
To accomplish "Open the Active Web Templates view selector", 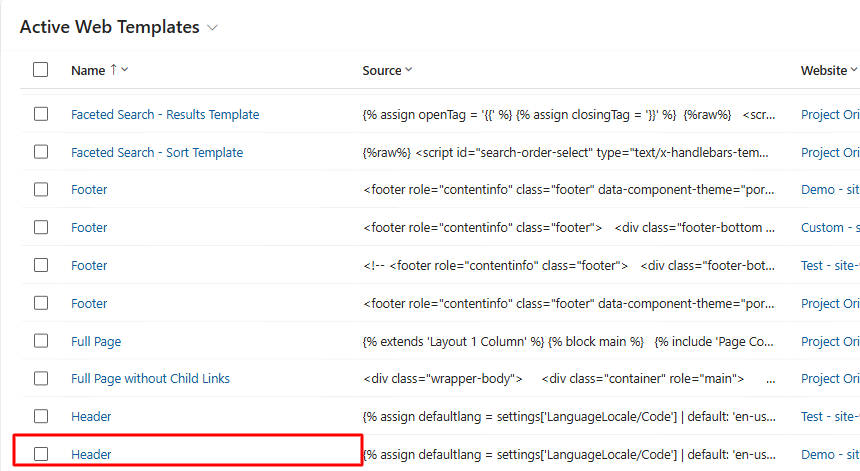I will [x=212, y=28].
